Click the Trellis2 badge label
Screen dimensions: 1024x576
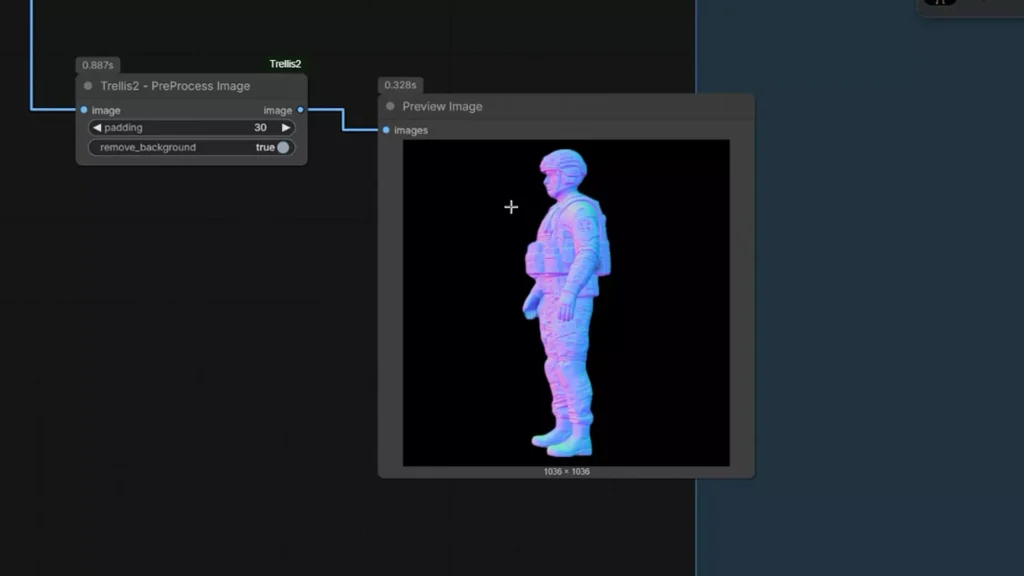[x=285, y=64]
